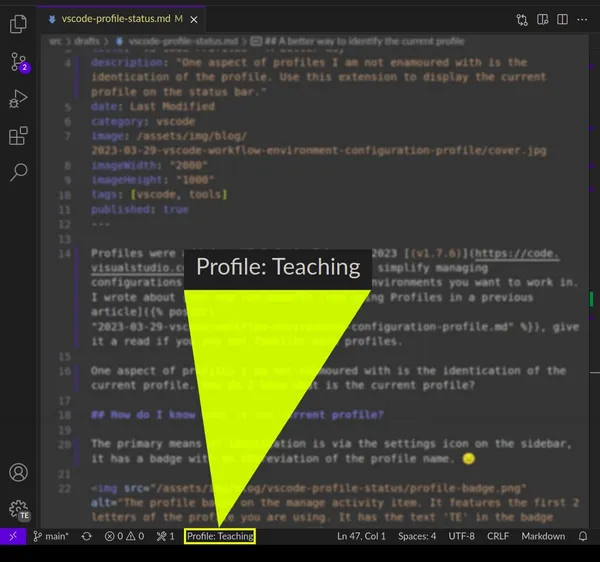Click the main branch status item
Viewport: 600px width, 562px height.
51,536
